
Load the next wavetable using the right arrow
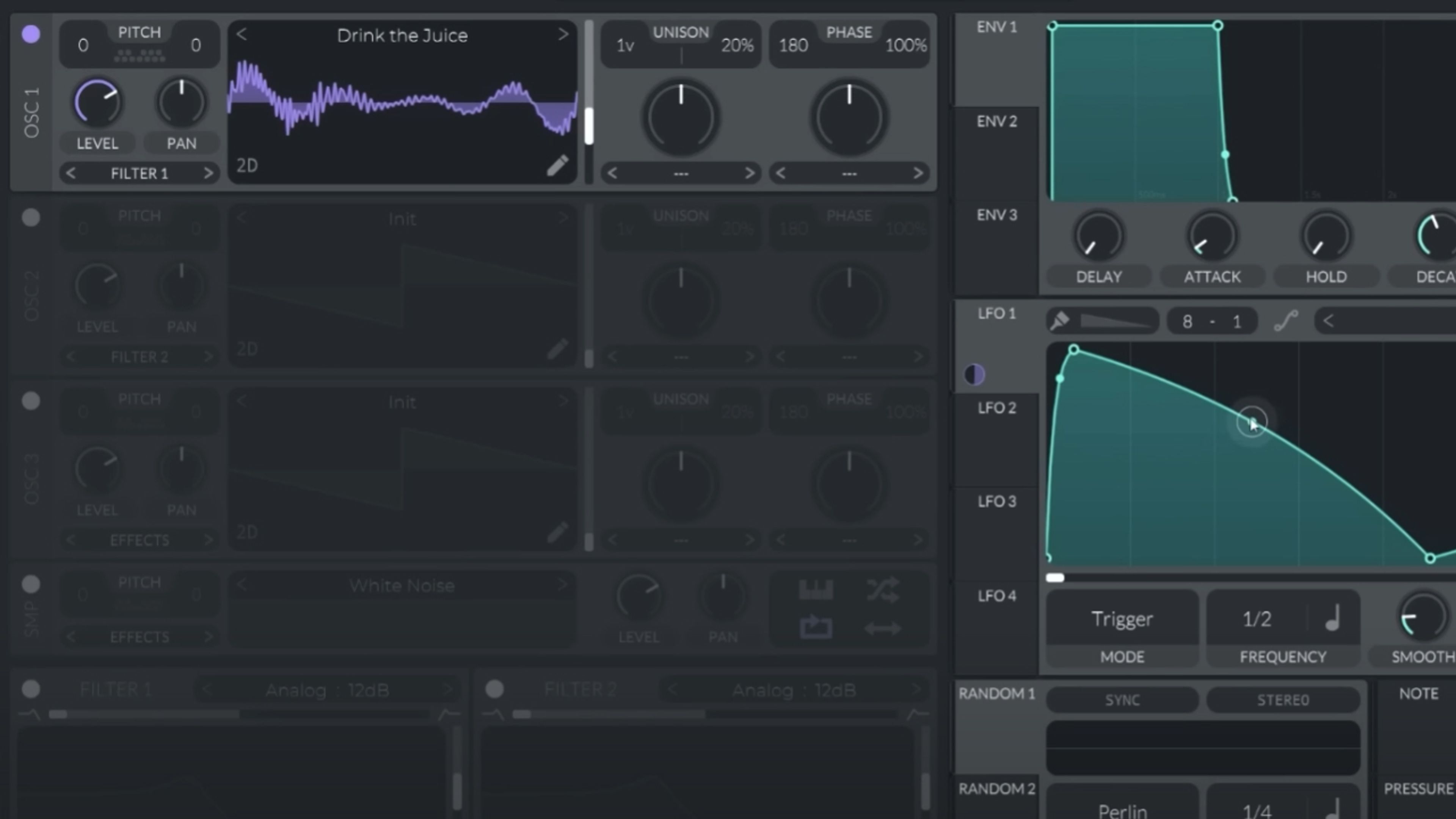[x=563, y=35]
